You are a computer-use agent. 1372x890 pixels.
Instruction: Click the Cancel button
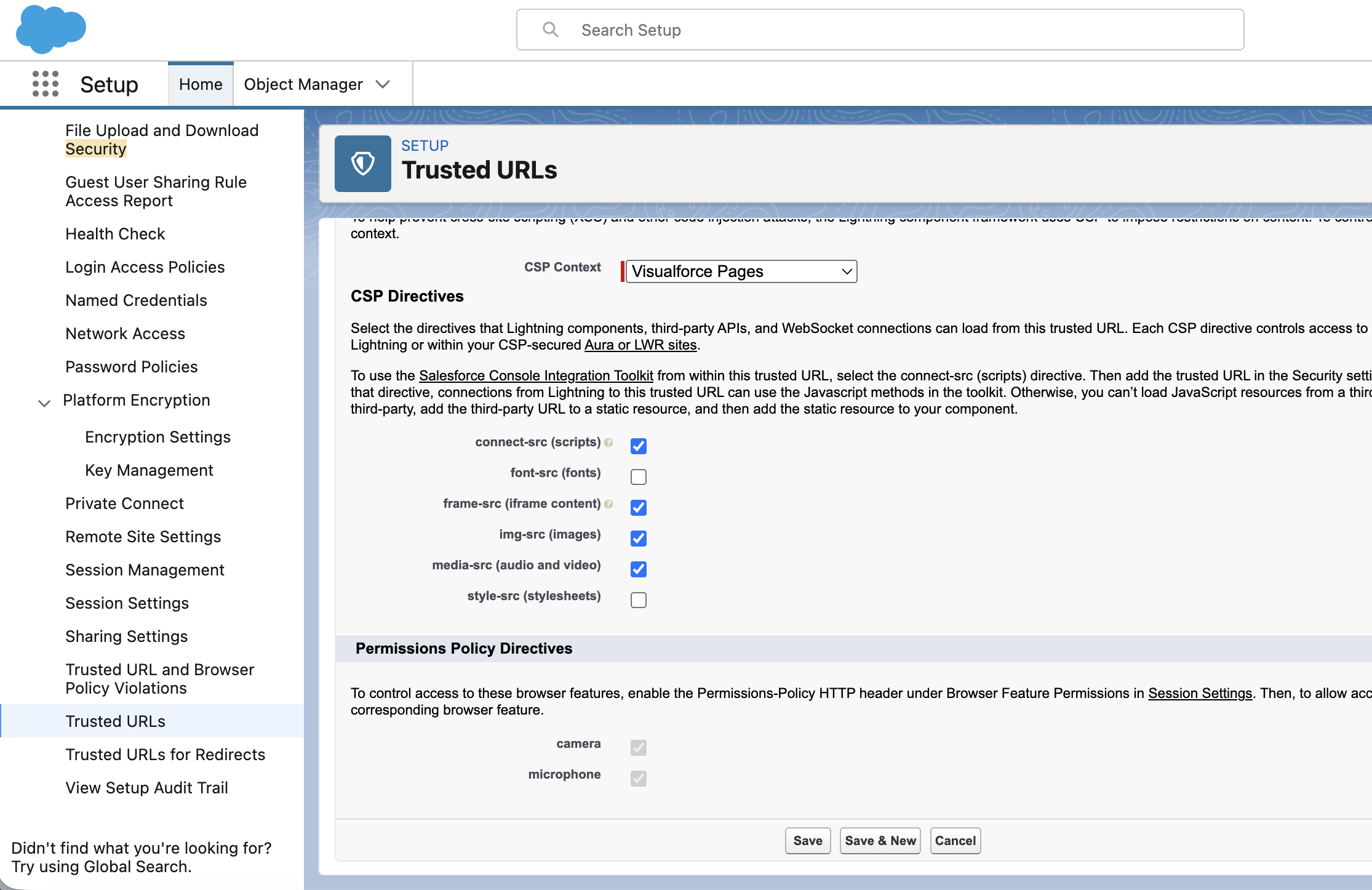(x=955, y=841)
